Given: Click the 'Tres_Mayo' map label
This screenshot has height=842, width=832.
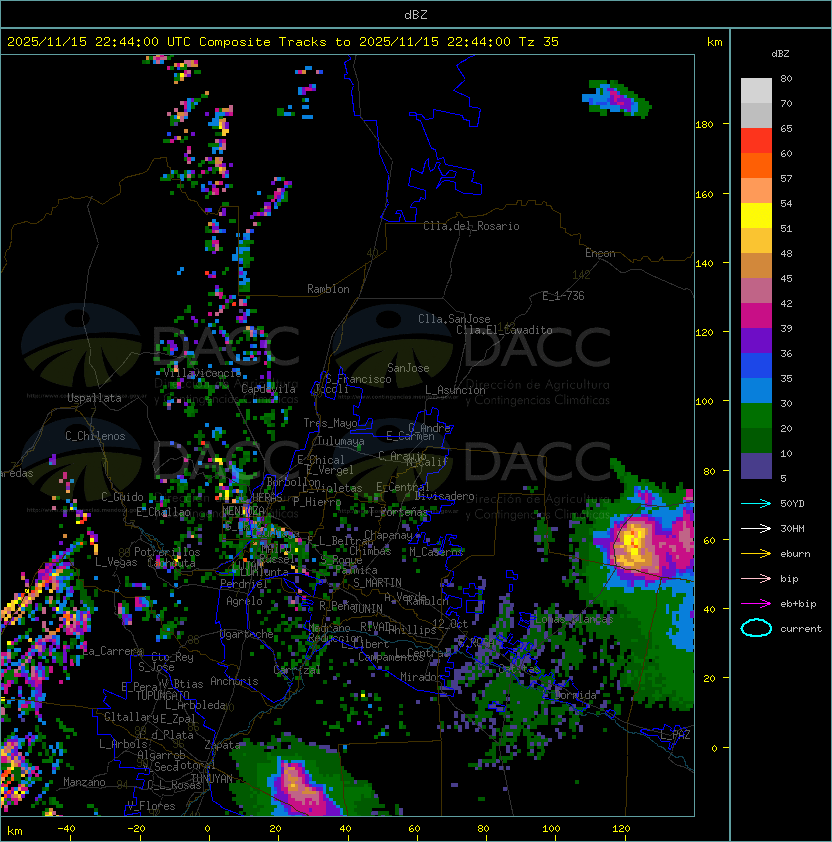Looking at the screenshot, I should tap(330, 423).
